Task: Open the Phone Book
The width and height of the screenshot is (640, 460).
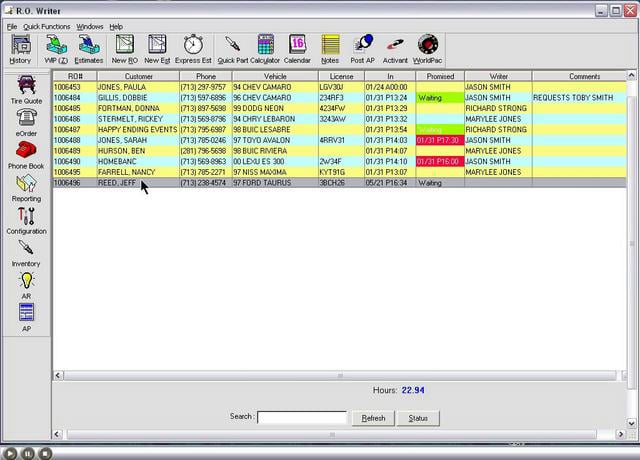Action: (x=26, y=155)
